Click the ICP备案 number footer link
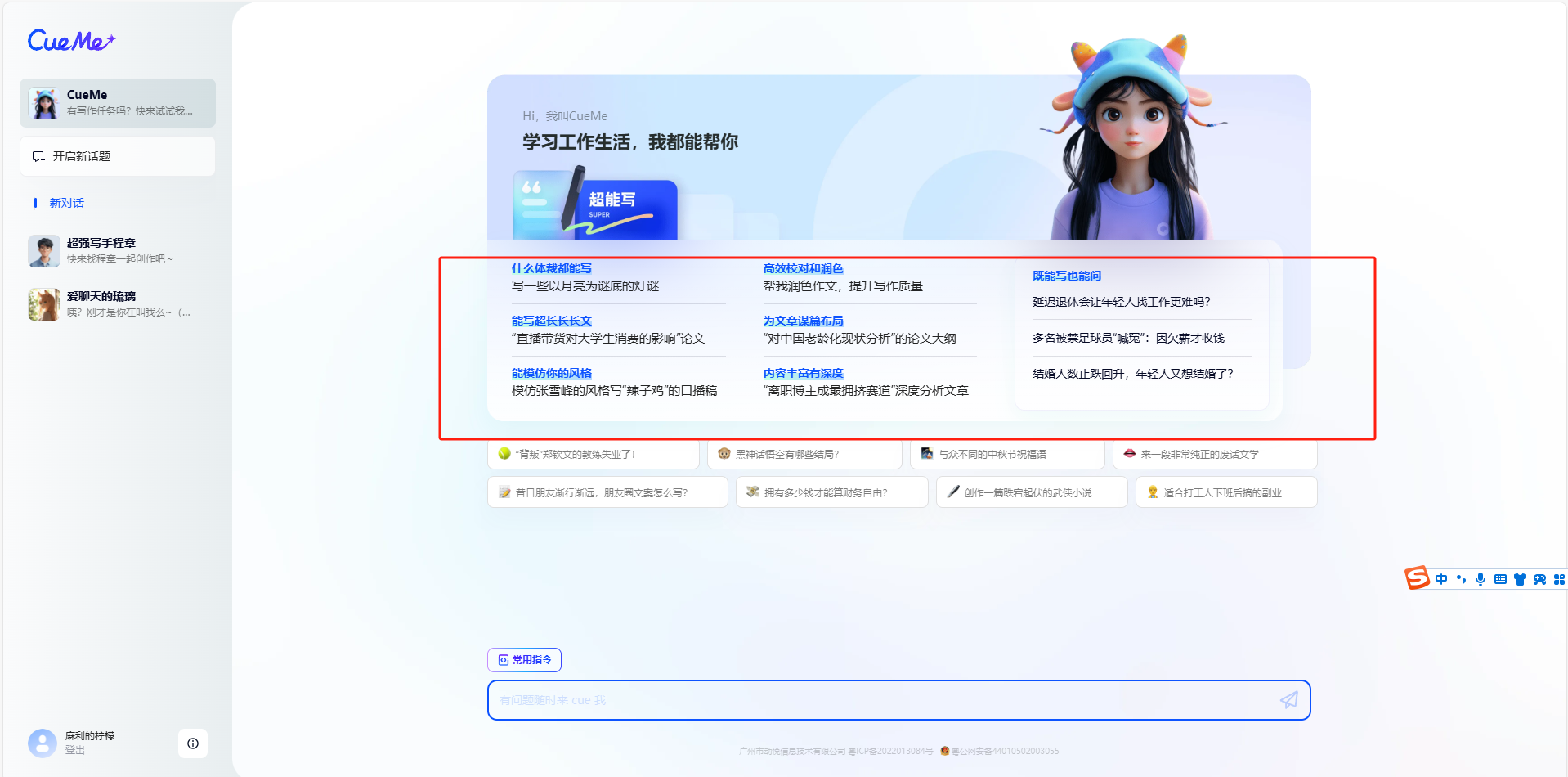Image resolution: width=1568 pixels, height=777 pixels. coord(890,751)
